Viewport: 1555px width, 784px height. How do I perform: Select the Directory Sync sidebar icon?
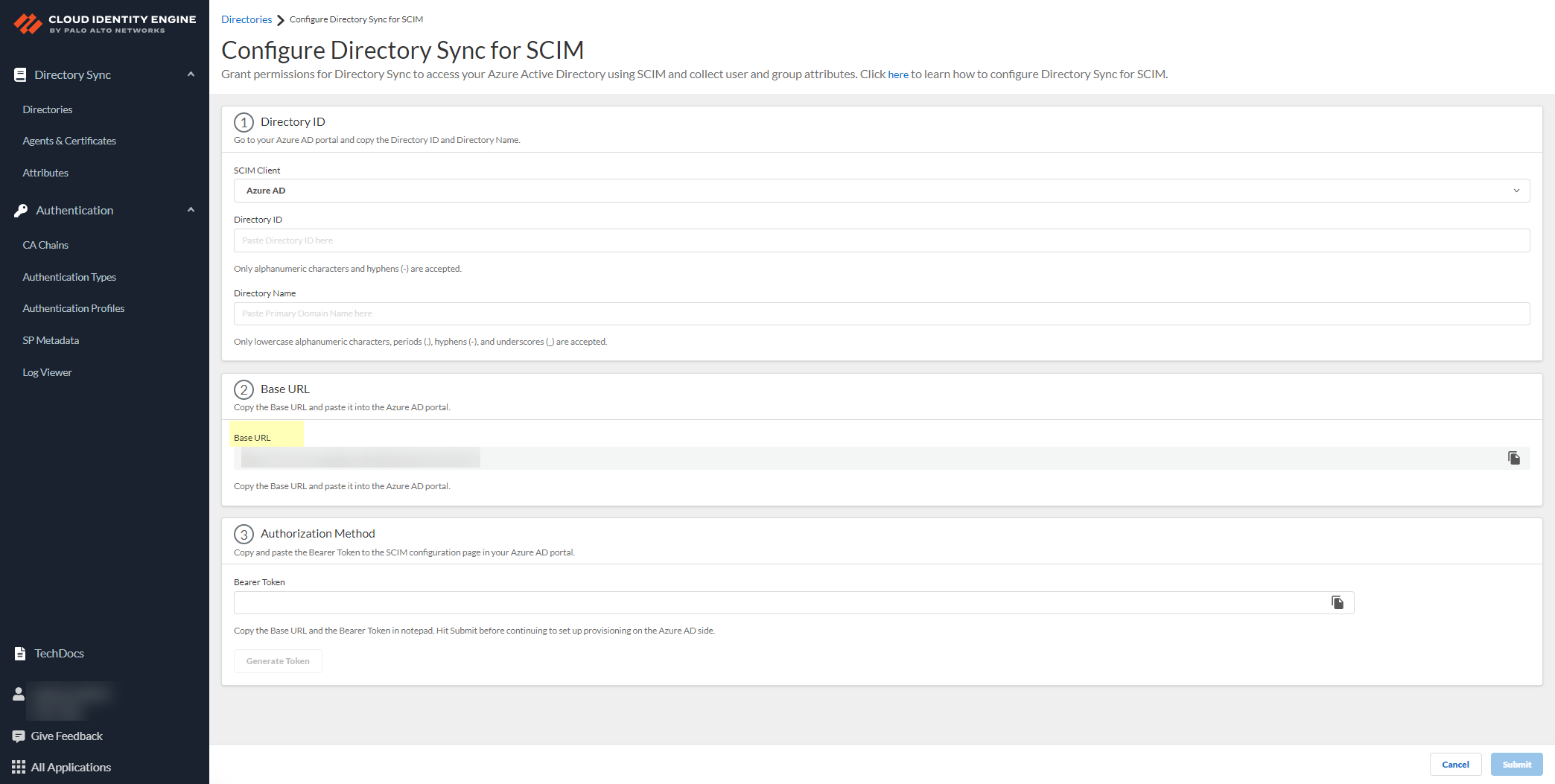pyautogui.click(x=19, y=74)
